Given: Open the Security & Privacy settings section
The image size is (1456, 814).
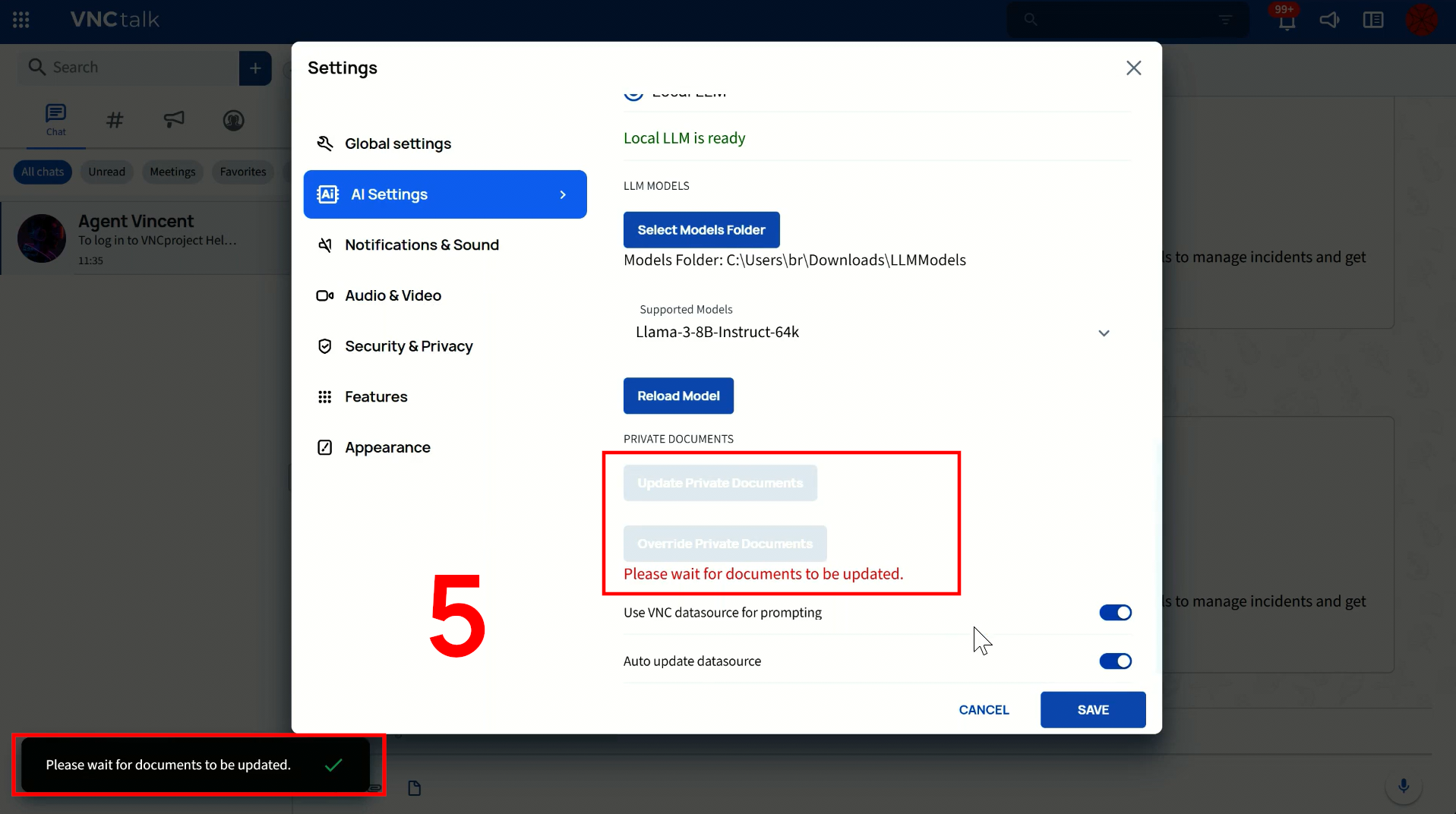Looking at the screenshot, I should (408, 346).
